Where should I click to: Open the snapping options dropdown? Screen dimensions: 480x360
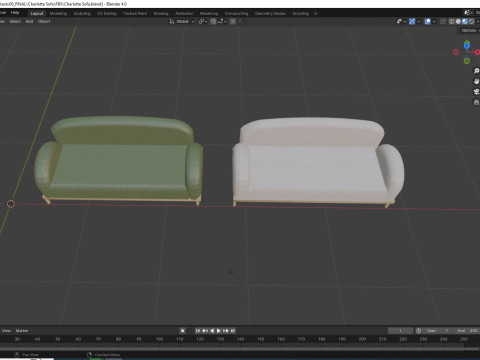(222, 21)
